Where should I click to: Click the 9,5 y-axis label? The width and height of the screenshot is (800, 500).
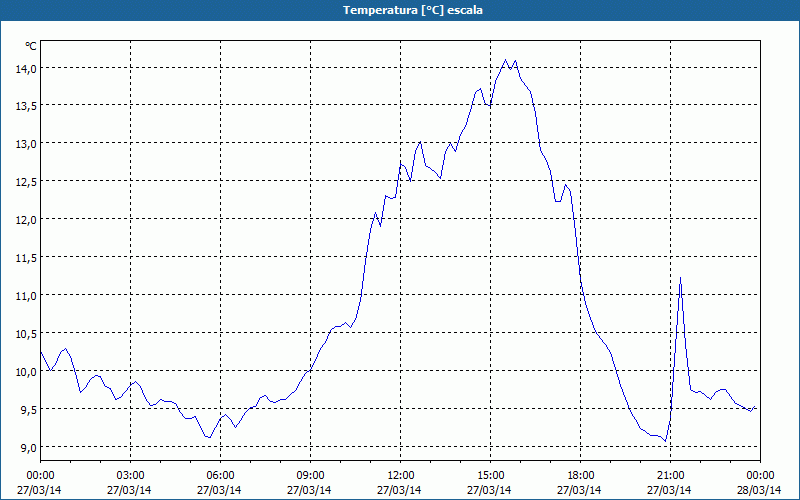point(29,410)
